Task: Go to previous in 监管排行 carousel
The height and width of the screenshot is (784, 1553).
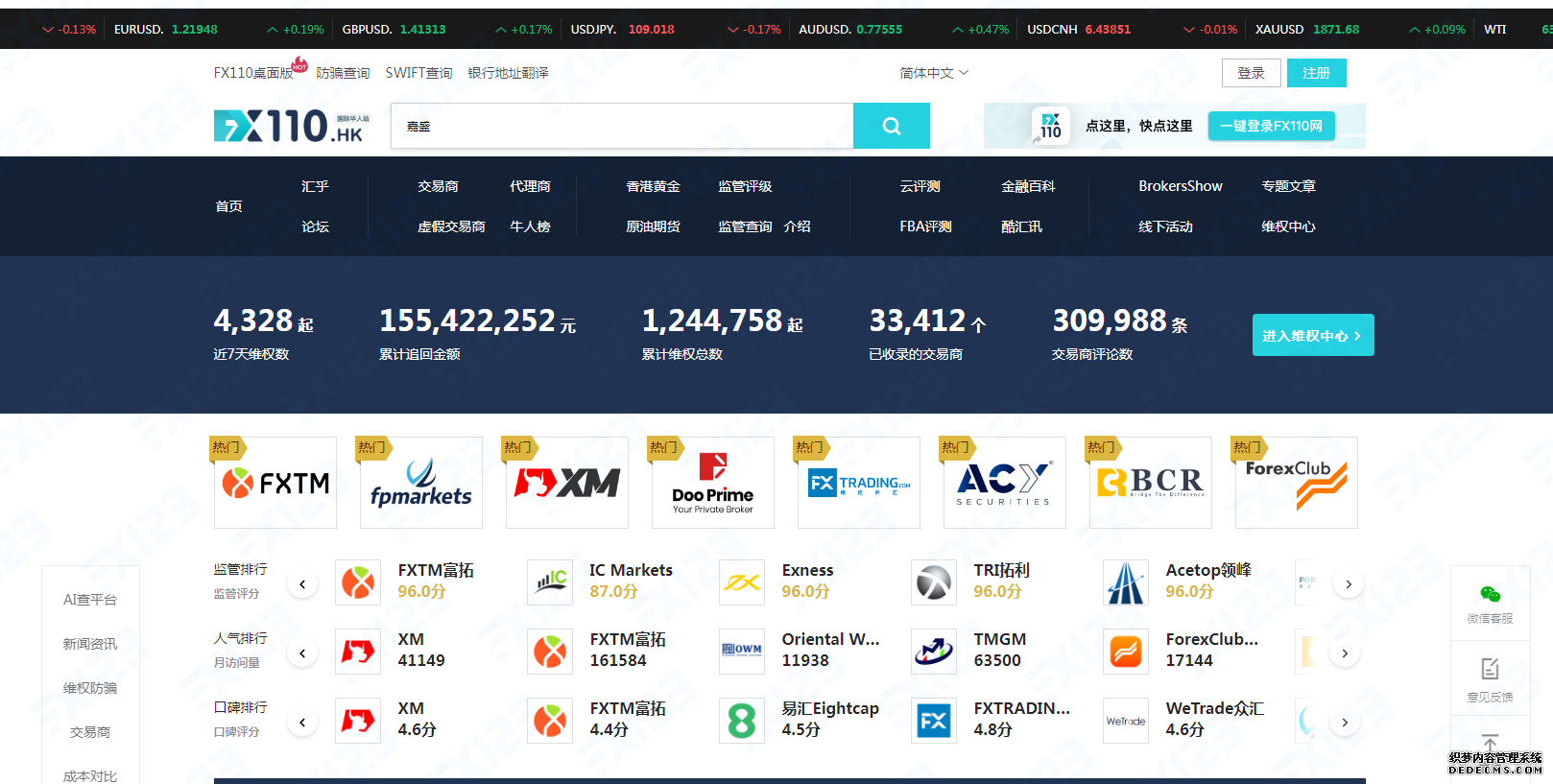Action: point(302,583)
